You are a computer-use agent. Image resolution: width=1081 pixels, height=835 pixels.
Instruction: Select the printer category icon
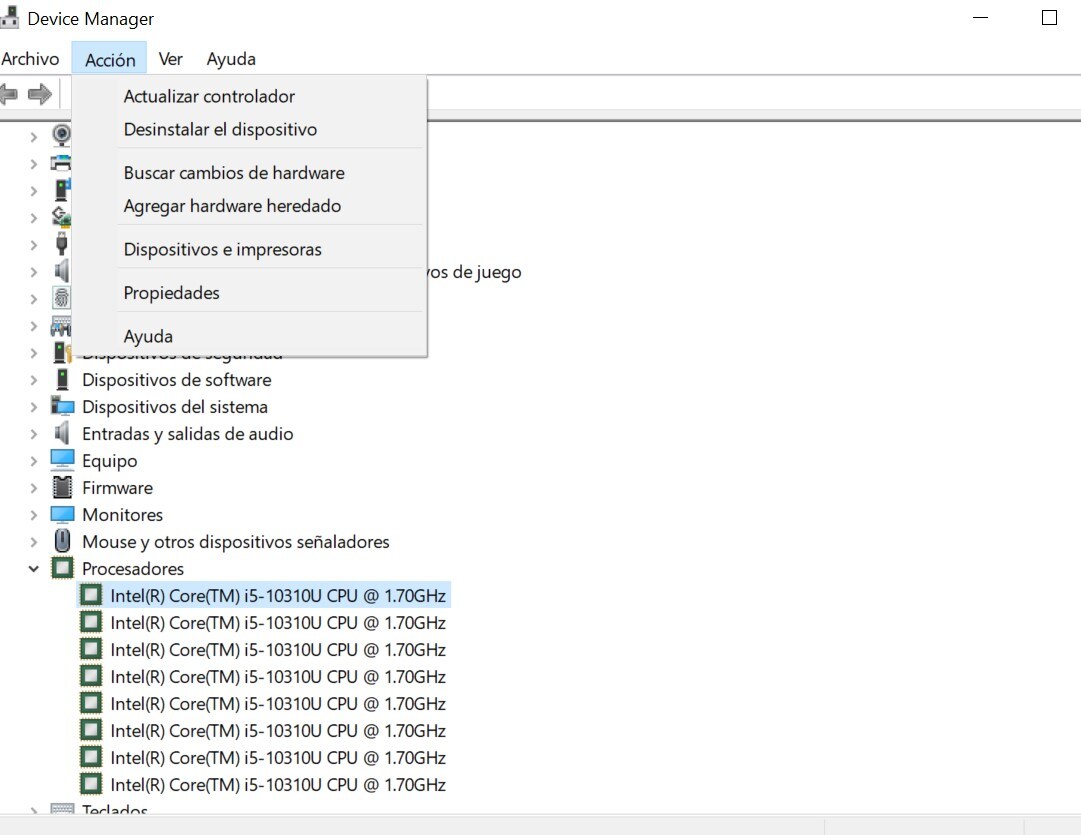coord(61,163)
